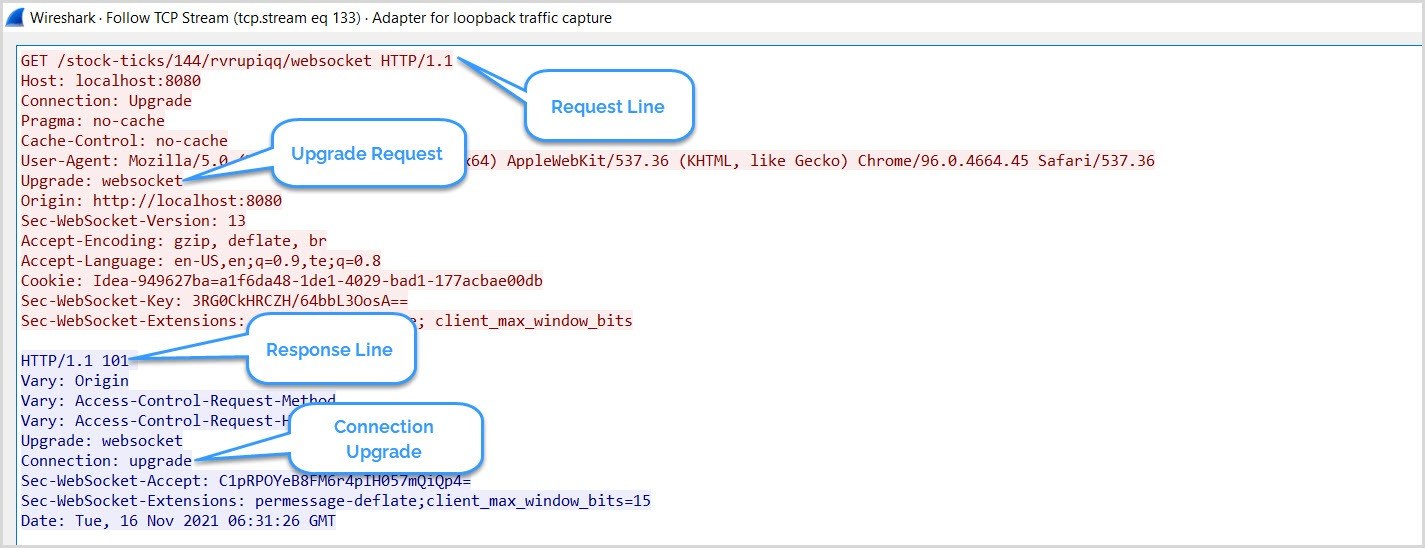Click the Accept-Encoding: gzip, deflate, br line
This screenshot has width=1425, height=548.
pyautogui.click(x=173, y=240)
